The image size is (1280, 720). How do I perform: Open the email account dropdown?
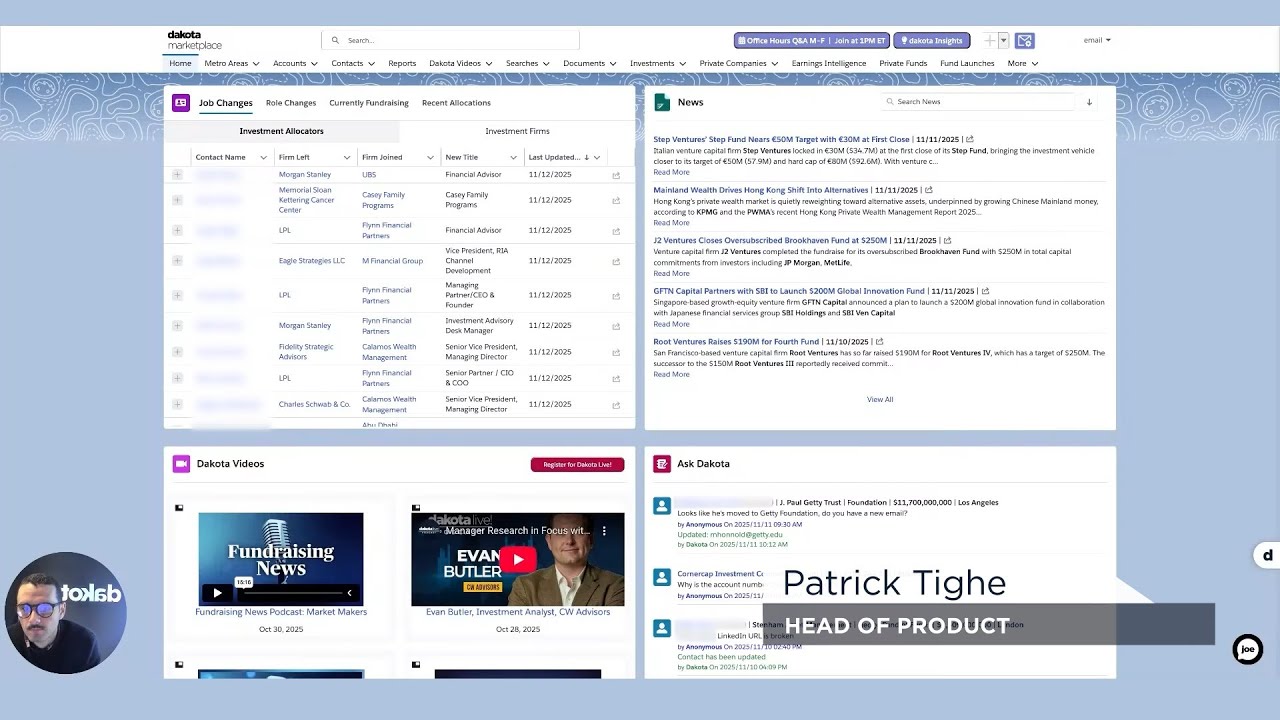click(1097, 40)
